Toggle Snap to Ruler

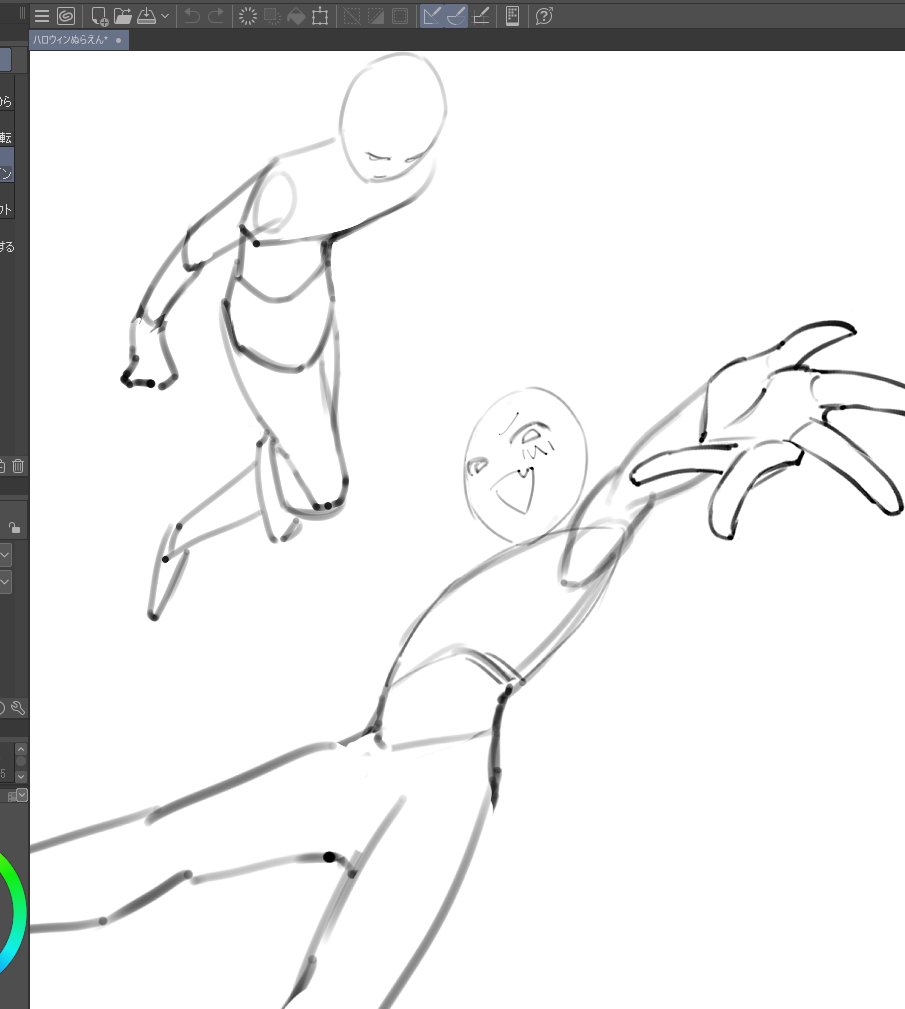pos(432,16)
